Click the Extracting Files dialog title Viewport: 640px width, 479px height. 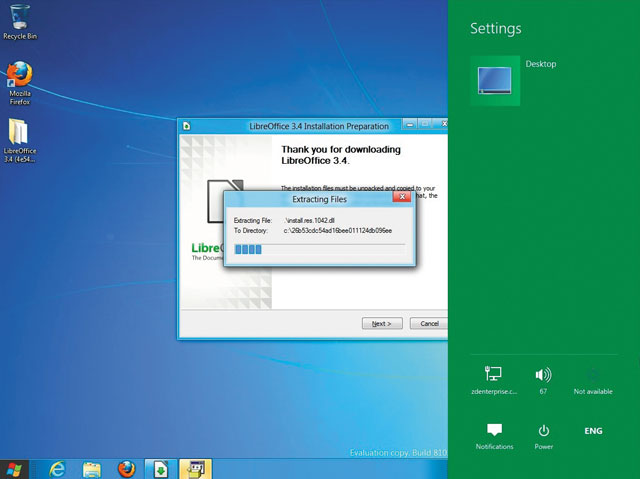pos(320,199)
